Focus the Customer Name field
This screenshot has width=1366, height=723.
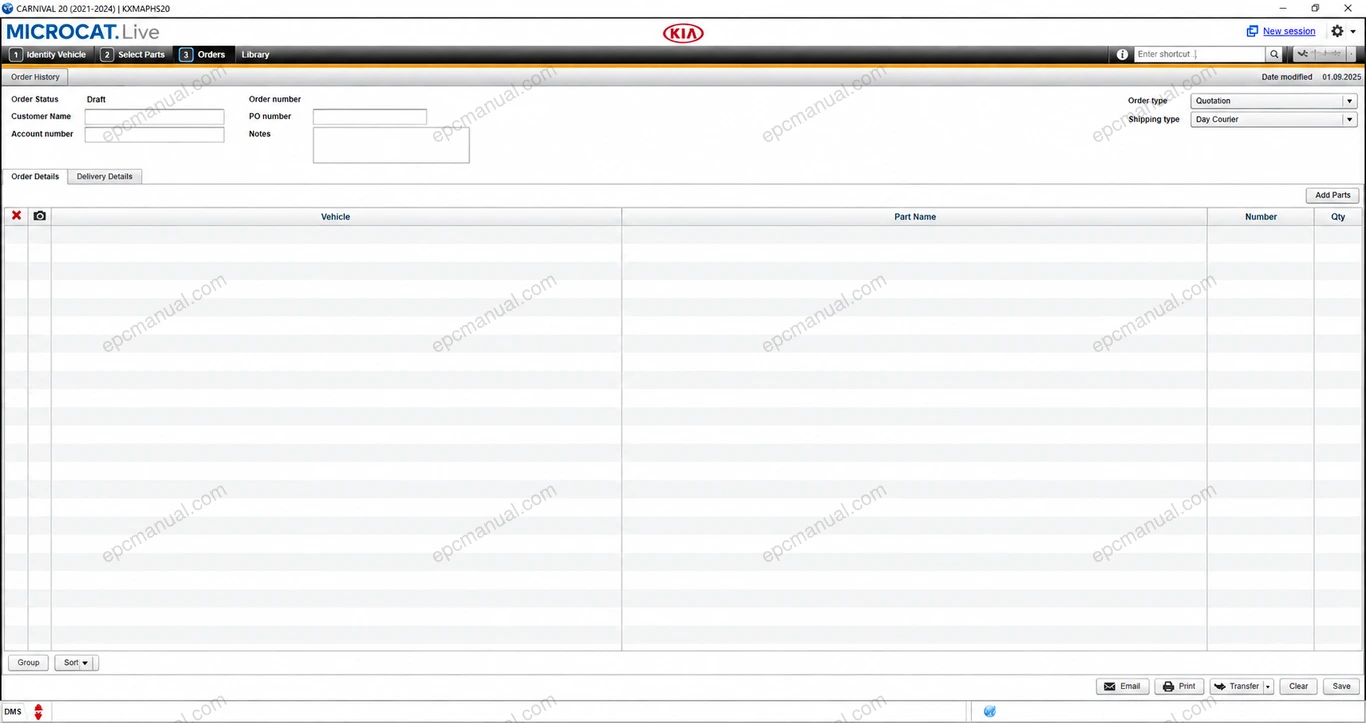[x=154, y=117]
